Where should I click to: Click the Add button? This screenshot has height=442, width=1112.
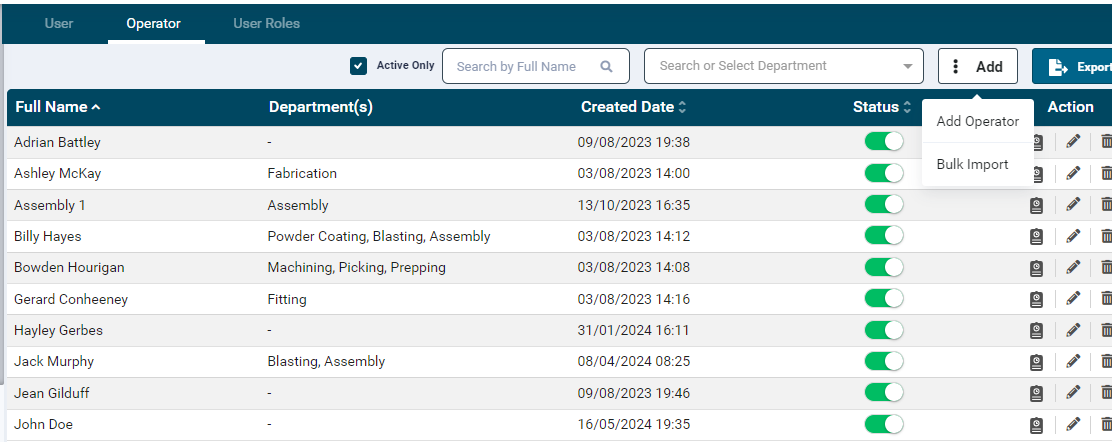pyautogui.click(x=977, y=67)
